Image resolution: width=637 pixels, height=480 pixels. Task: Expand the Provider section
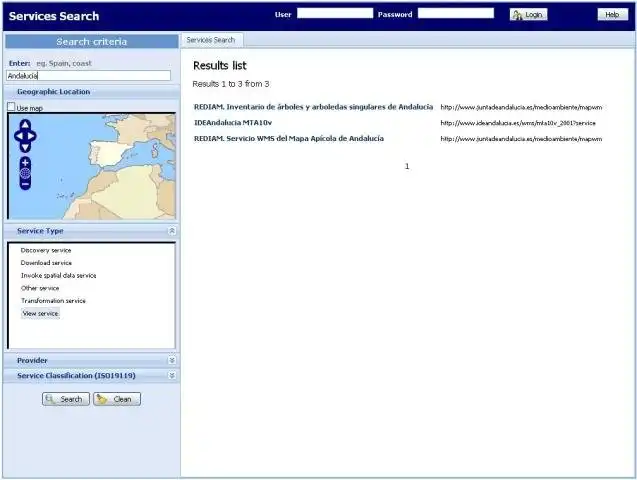tap(172, 360)
